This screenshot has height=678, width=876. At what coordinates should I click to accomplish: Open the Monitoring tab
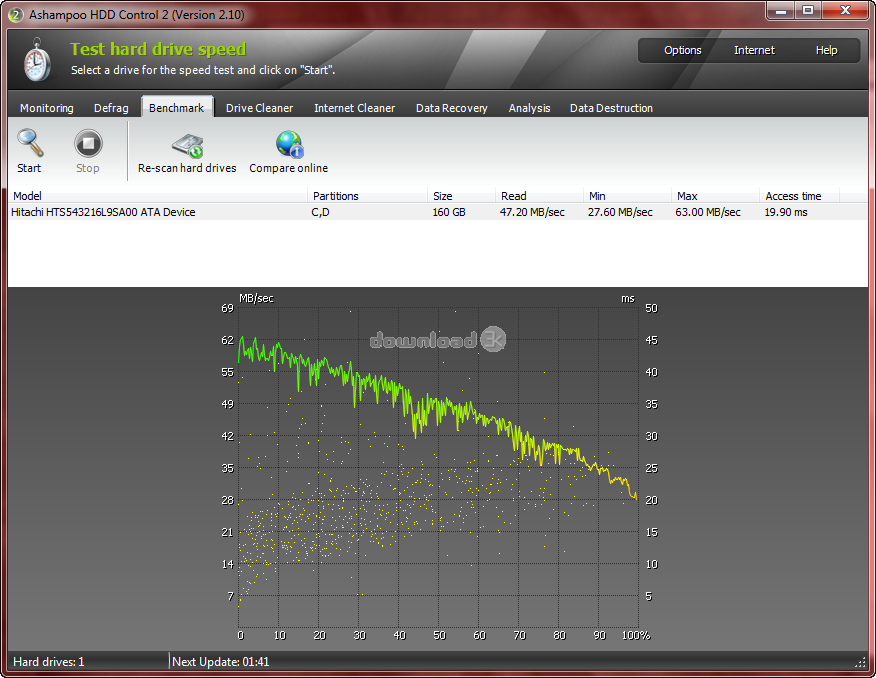(x=47, y=108)
